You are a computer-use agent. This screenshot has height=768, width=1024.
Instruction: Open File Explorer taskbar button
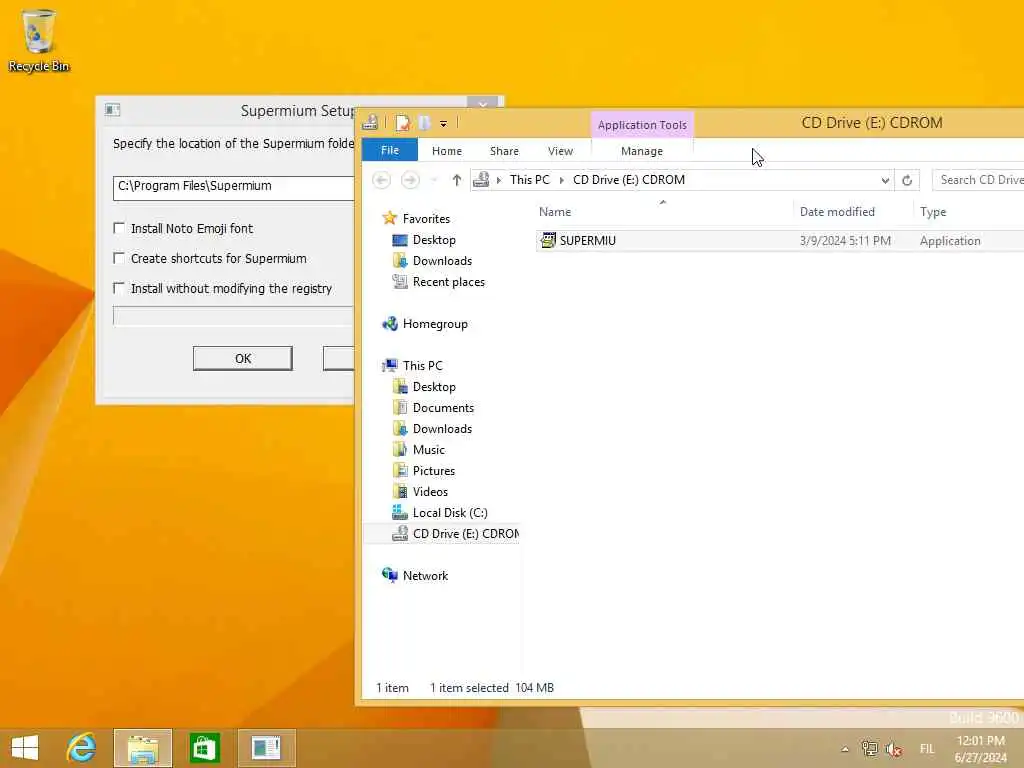(x=143, y=748)
